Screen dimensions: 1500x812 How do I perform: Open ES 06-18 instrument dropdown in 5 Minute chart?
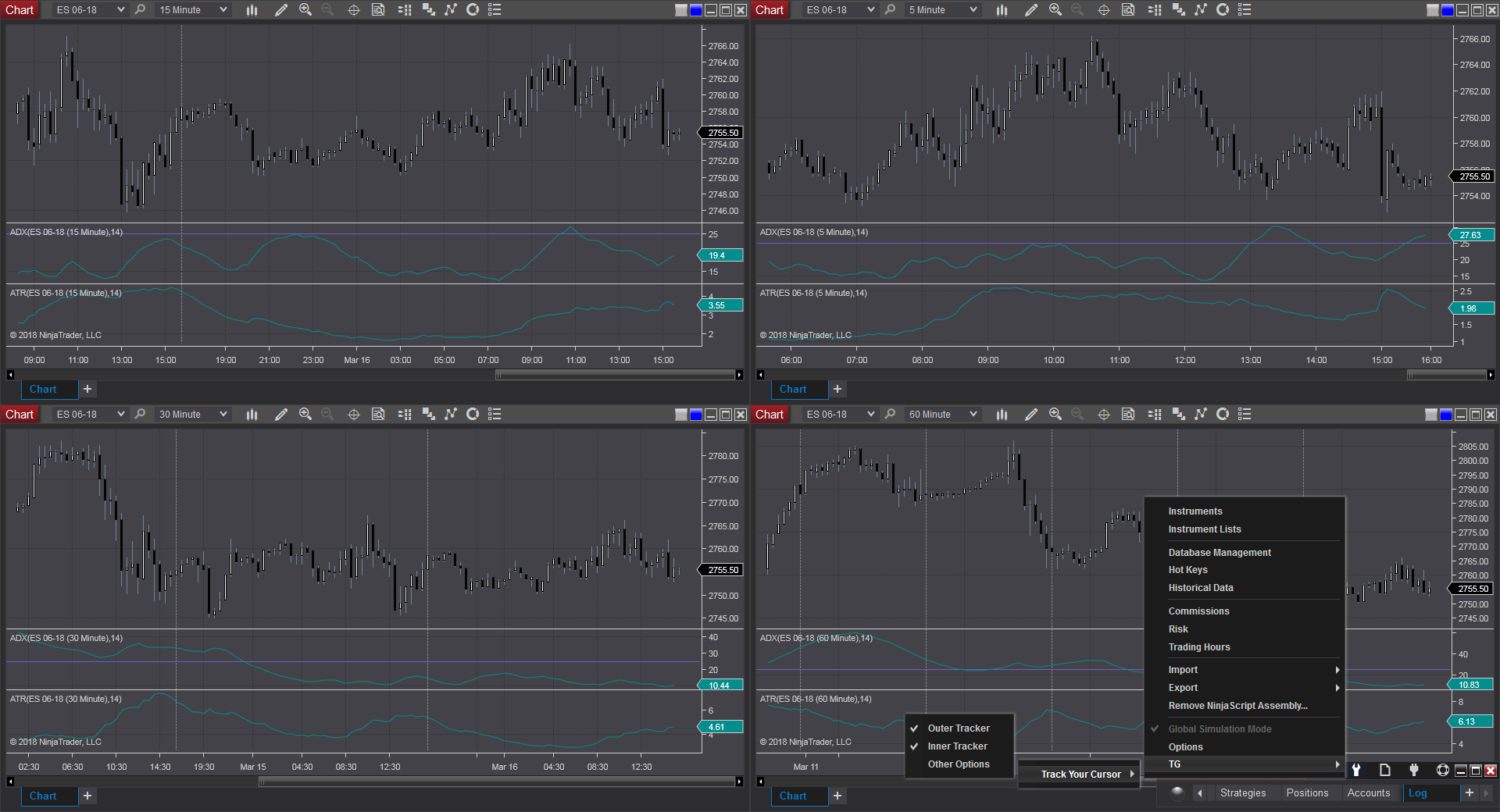pos(840,9)
